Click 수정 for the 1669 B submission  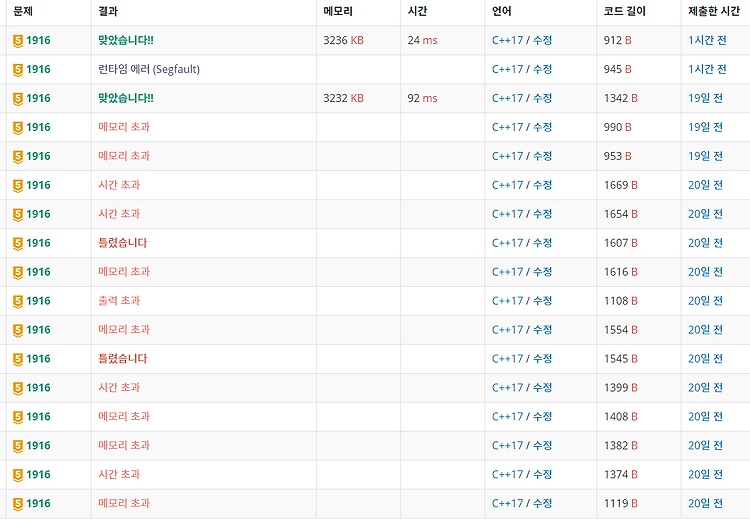pyautogui.click(x=542, y=185)
